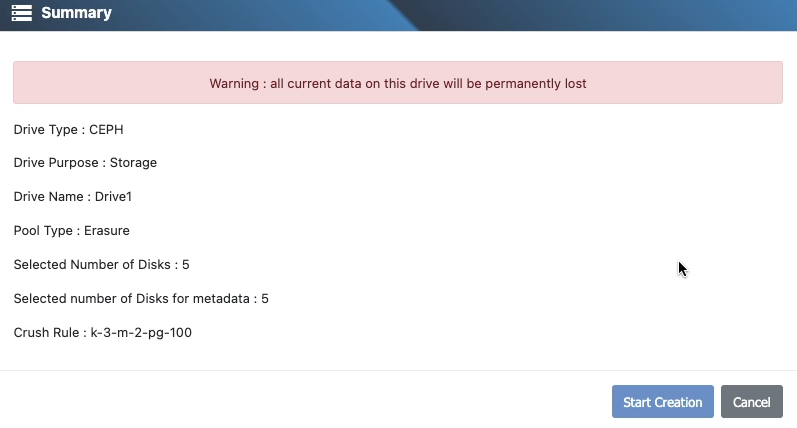The height and width of the screenshot is (428, 797).
Task: Click the permanent data loss warning banner
Action: tap(398, 83)
